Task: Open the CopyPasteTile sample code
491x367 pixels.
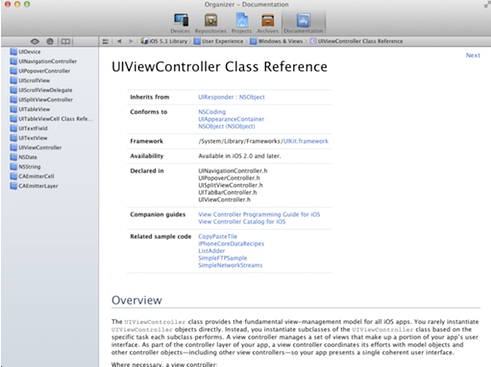Action: pyautogui.click(x=218, y=236)
